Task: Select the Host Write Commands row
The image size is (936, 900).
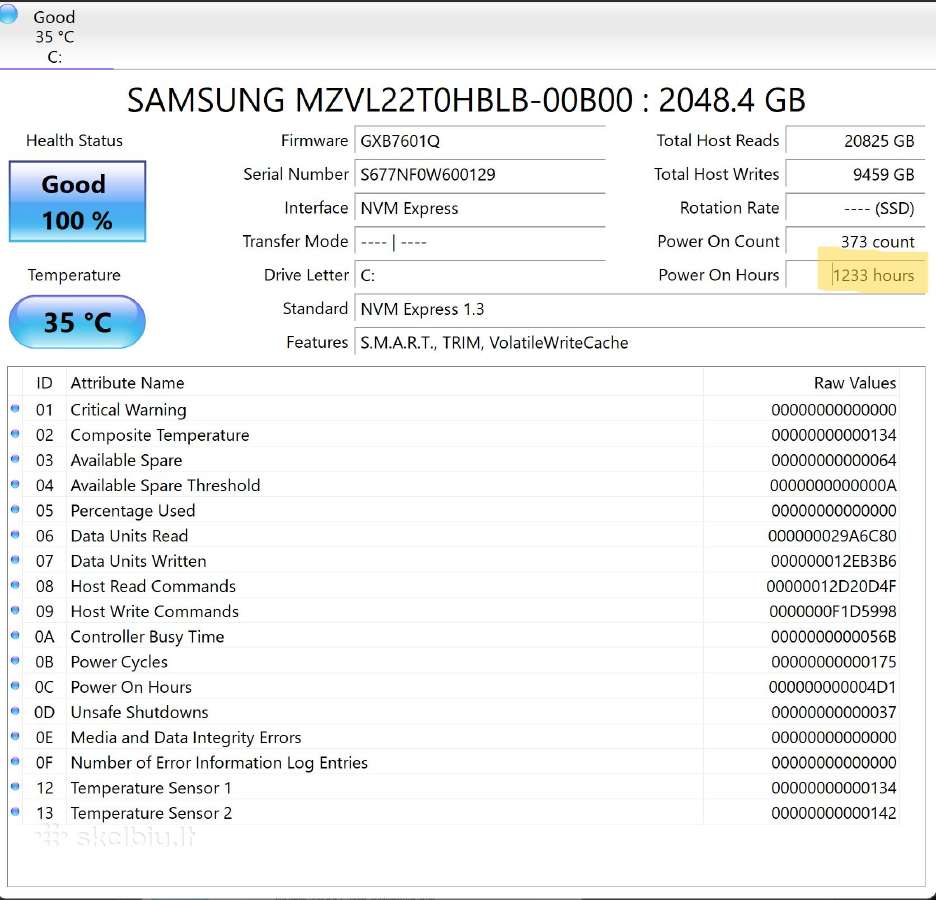Action: click(454, 611)
